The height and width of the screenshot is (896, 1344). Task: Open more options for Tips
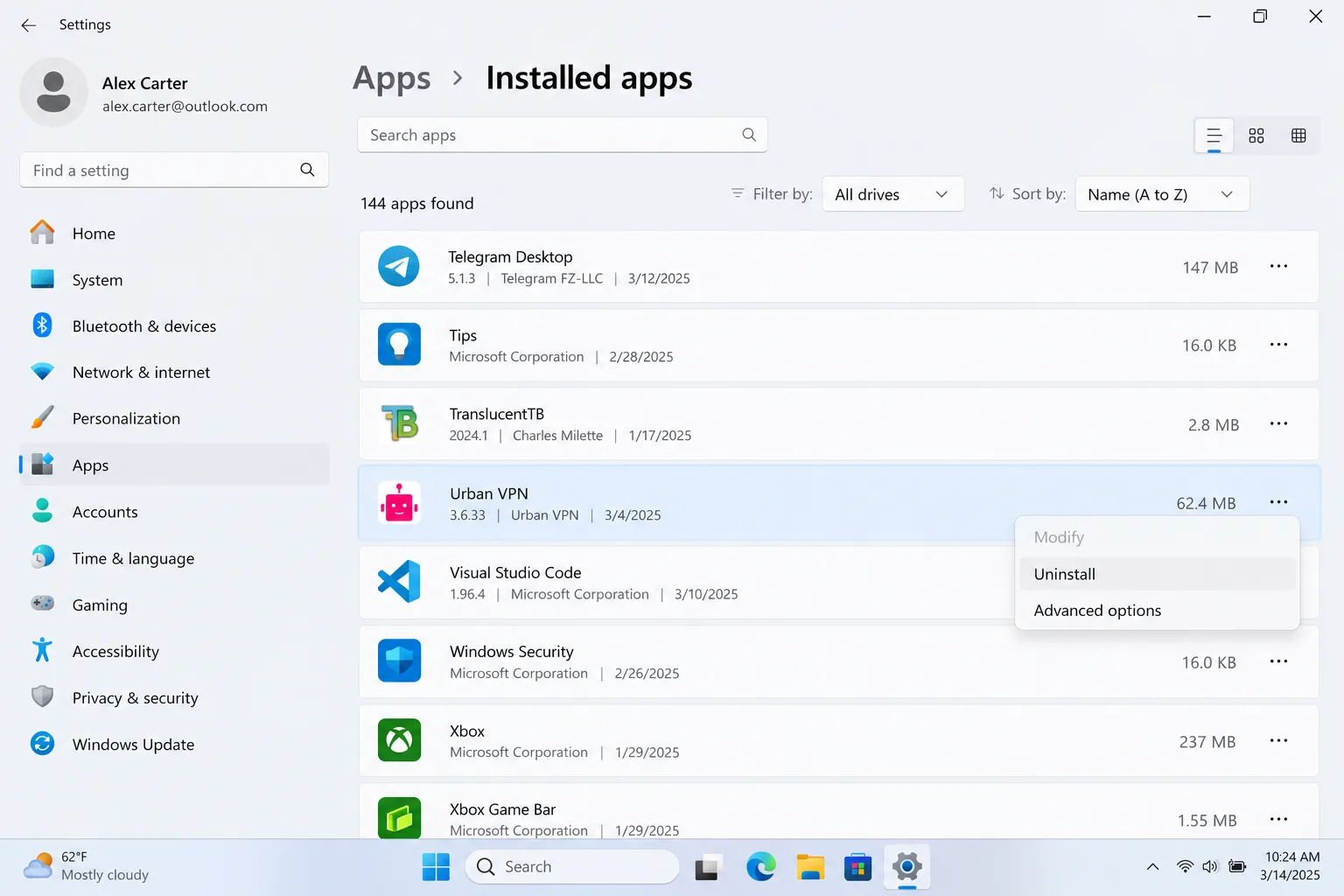[1278, 345]
